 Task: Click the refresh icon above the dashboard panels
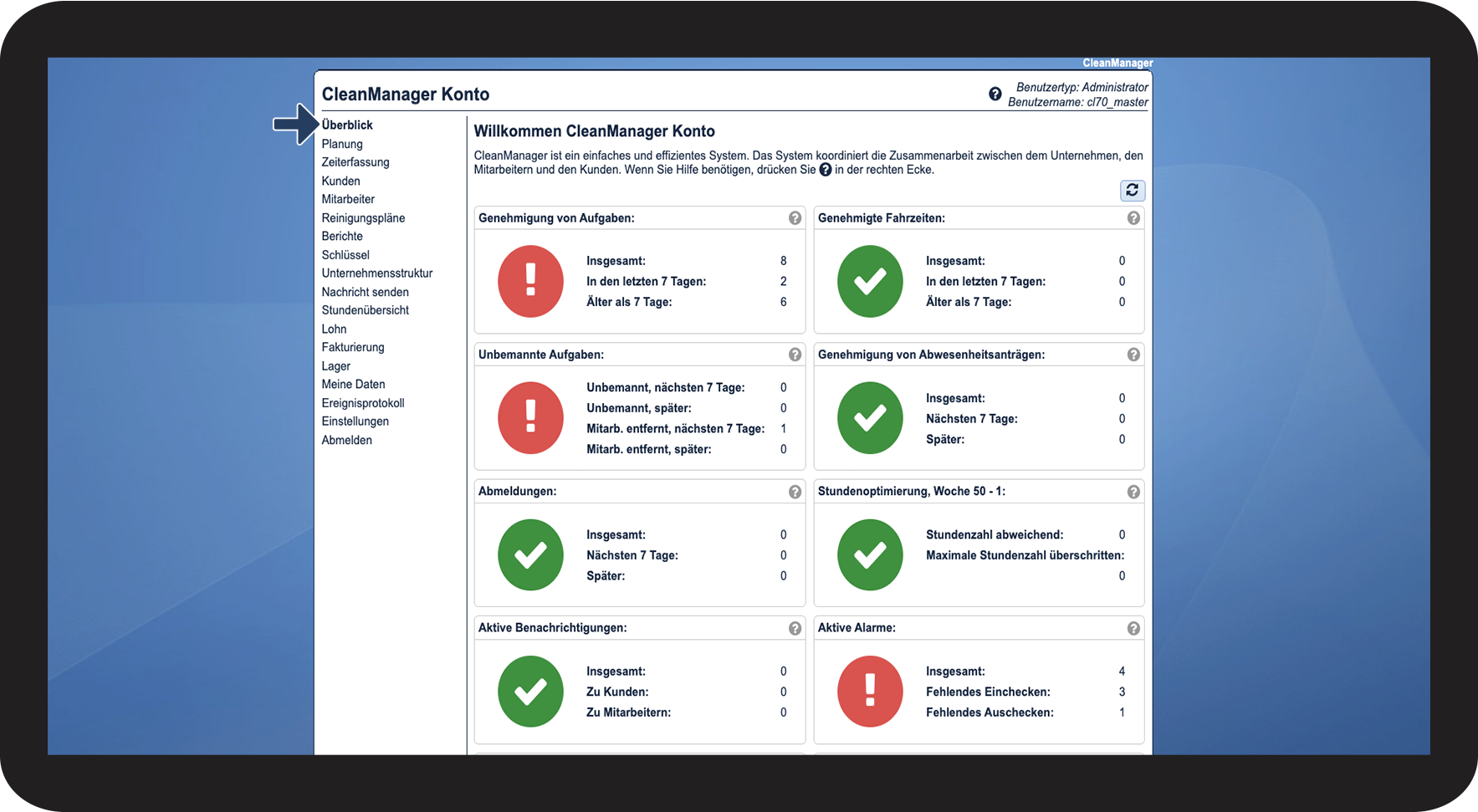click(1132, 191)
